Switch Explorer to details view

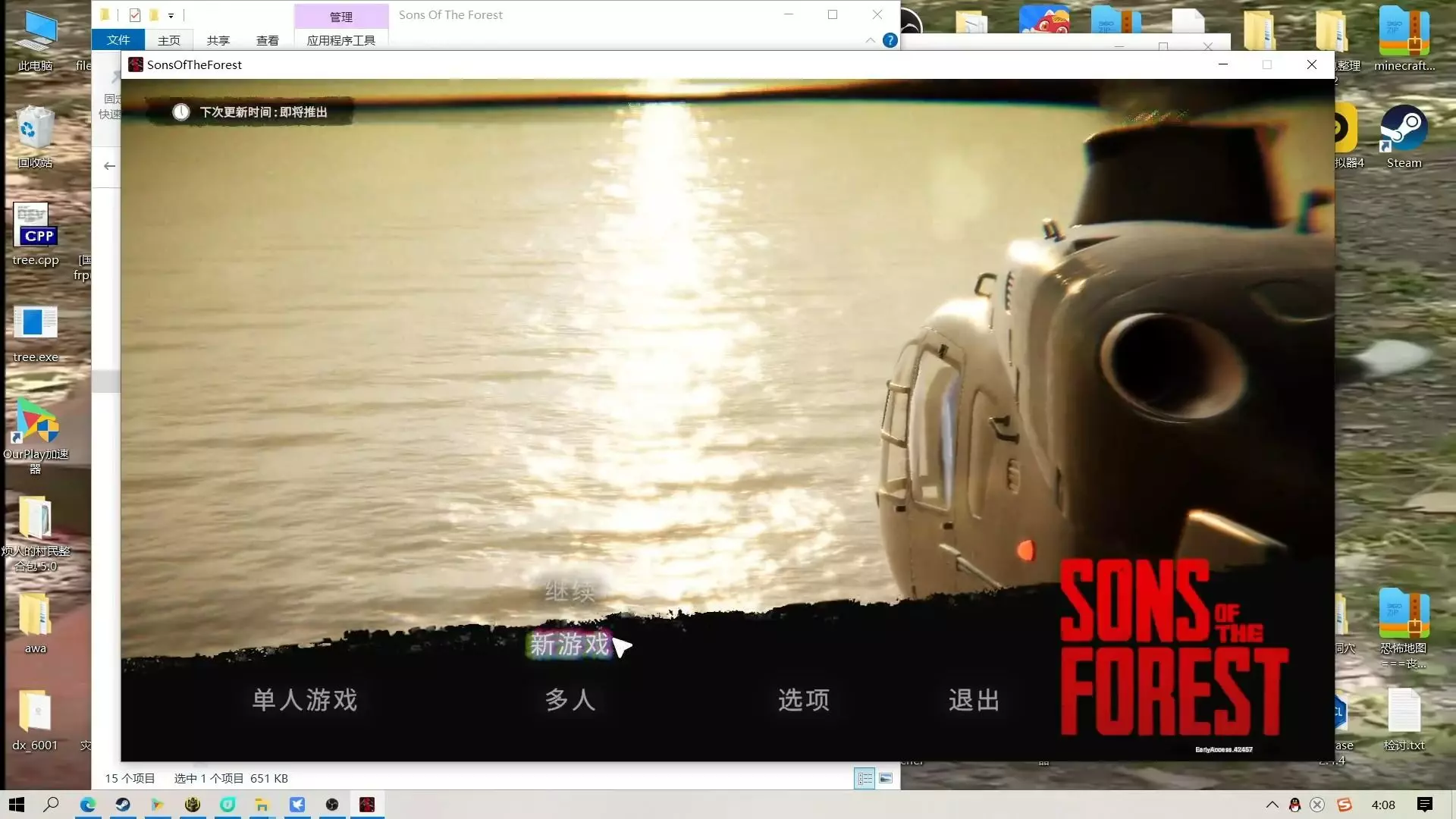click(x=864, y=778)
